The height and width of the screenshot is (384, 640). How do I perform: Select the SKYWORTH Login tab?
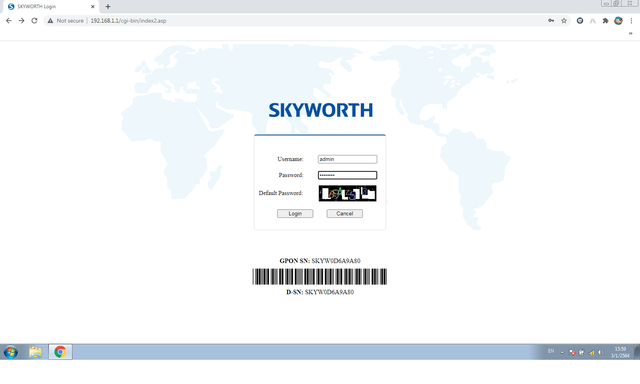(51, 7)
